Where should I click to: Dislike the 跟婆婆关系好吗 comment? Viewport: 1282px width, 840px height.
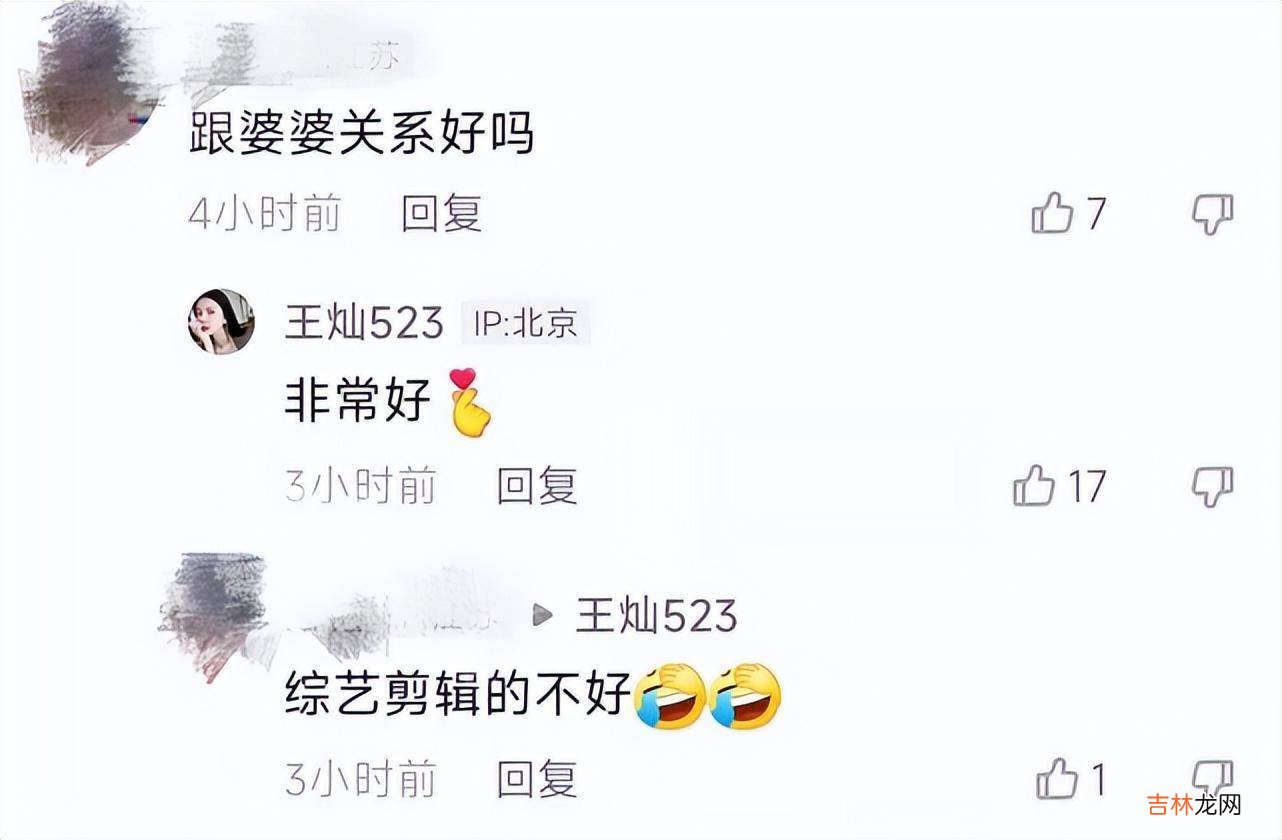pos(1213,214)
